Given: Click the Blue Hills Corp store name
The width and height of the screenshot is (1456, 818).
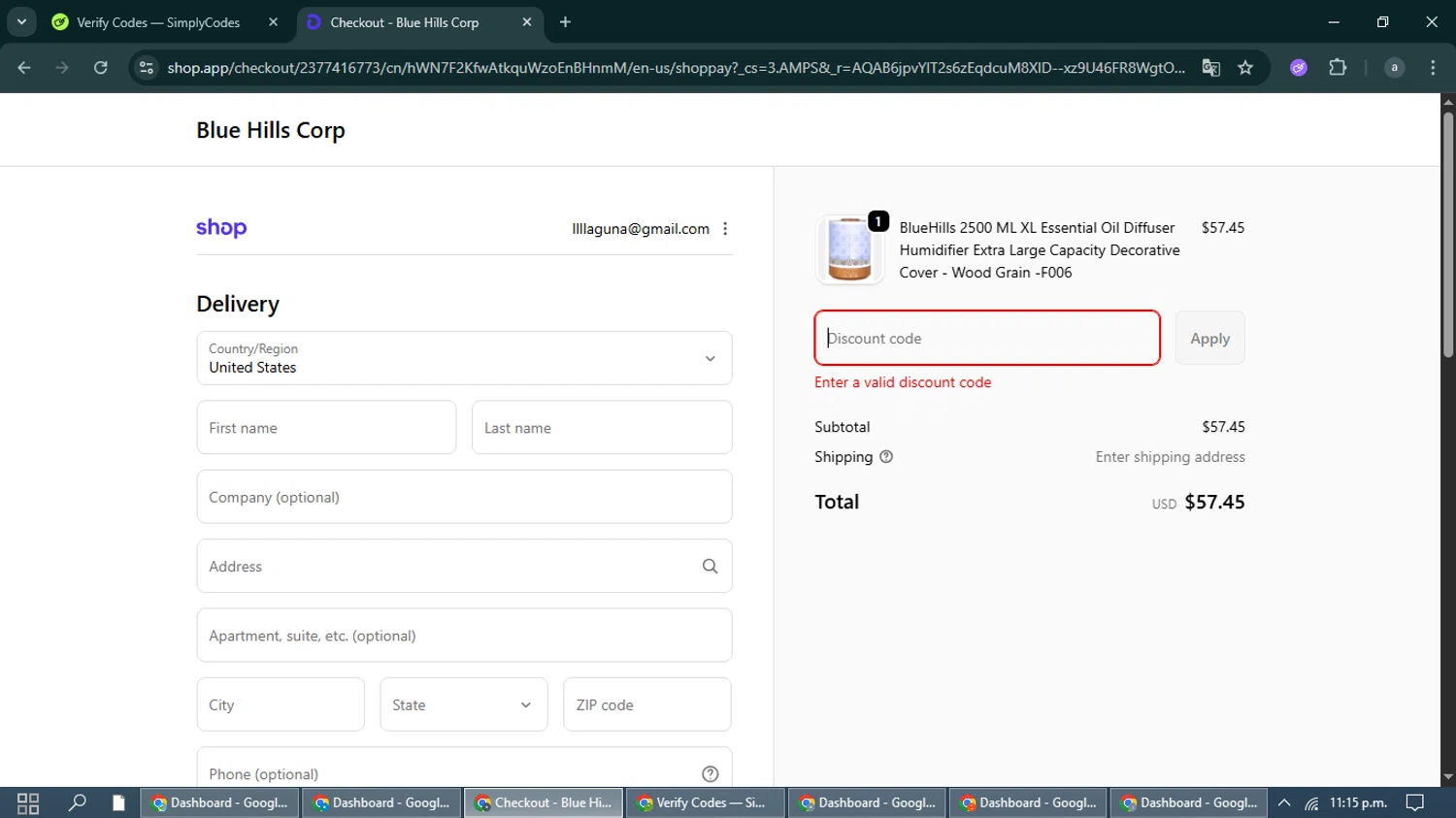Looking at the screenshot, I should click(x=271, y=130).
